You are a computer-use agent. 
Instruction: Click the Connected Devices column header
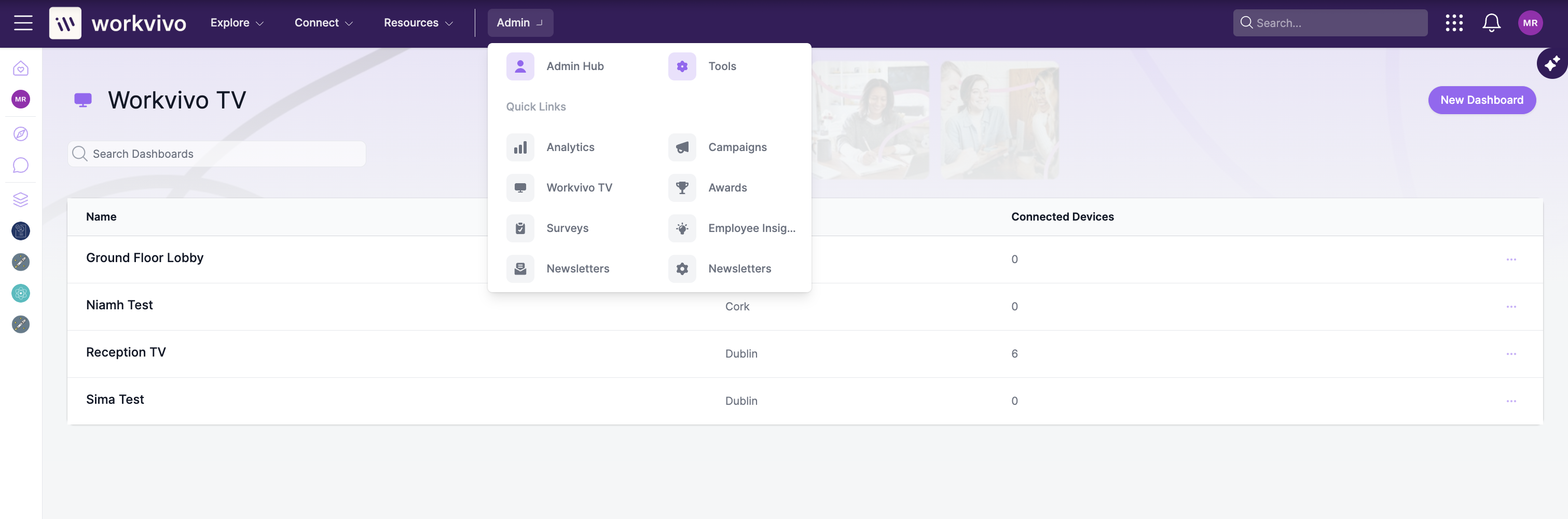tap(1062, 217)
